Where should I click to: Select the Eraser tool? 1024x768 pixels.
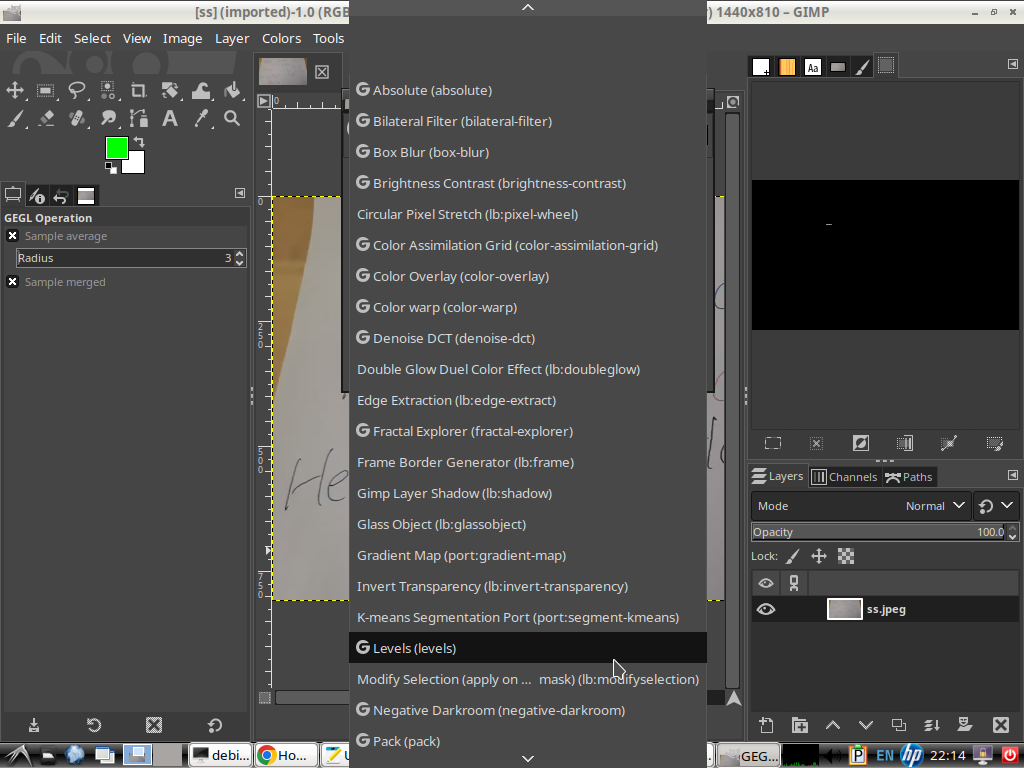click(x=46, y=118)
